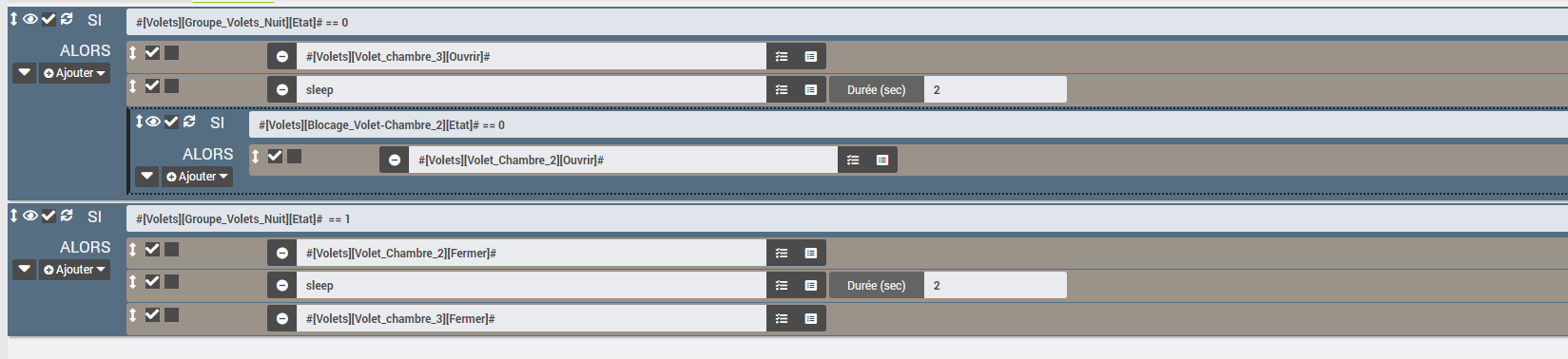
Task: Toggle the dark checkbox on Volet_Chambre_2 Fermer row
Action: (x=171, y=249)
